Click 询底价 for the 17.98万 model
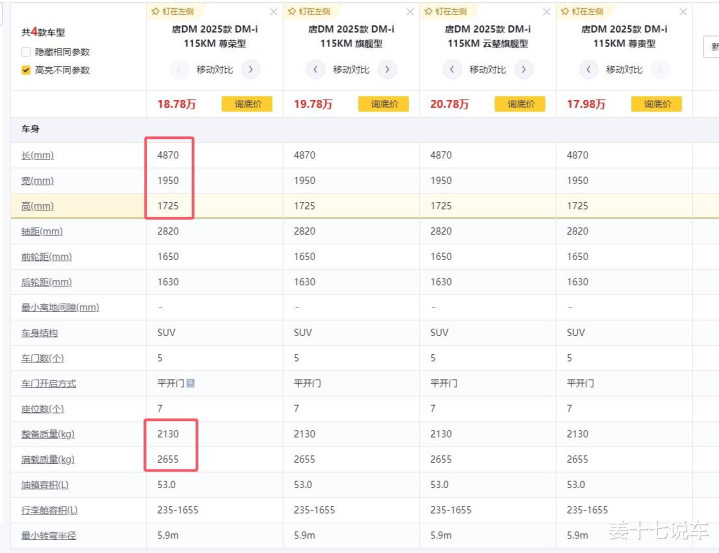This screenshot has height=553, width=719. (x=657, y=104)
